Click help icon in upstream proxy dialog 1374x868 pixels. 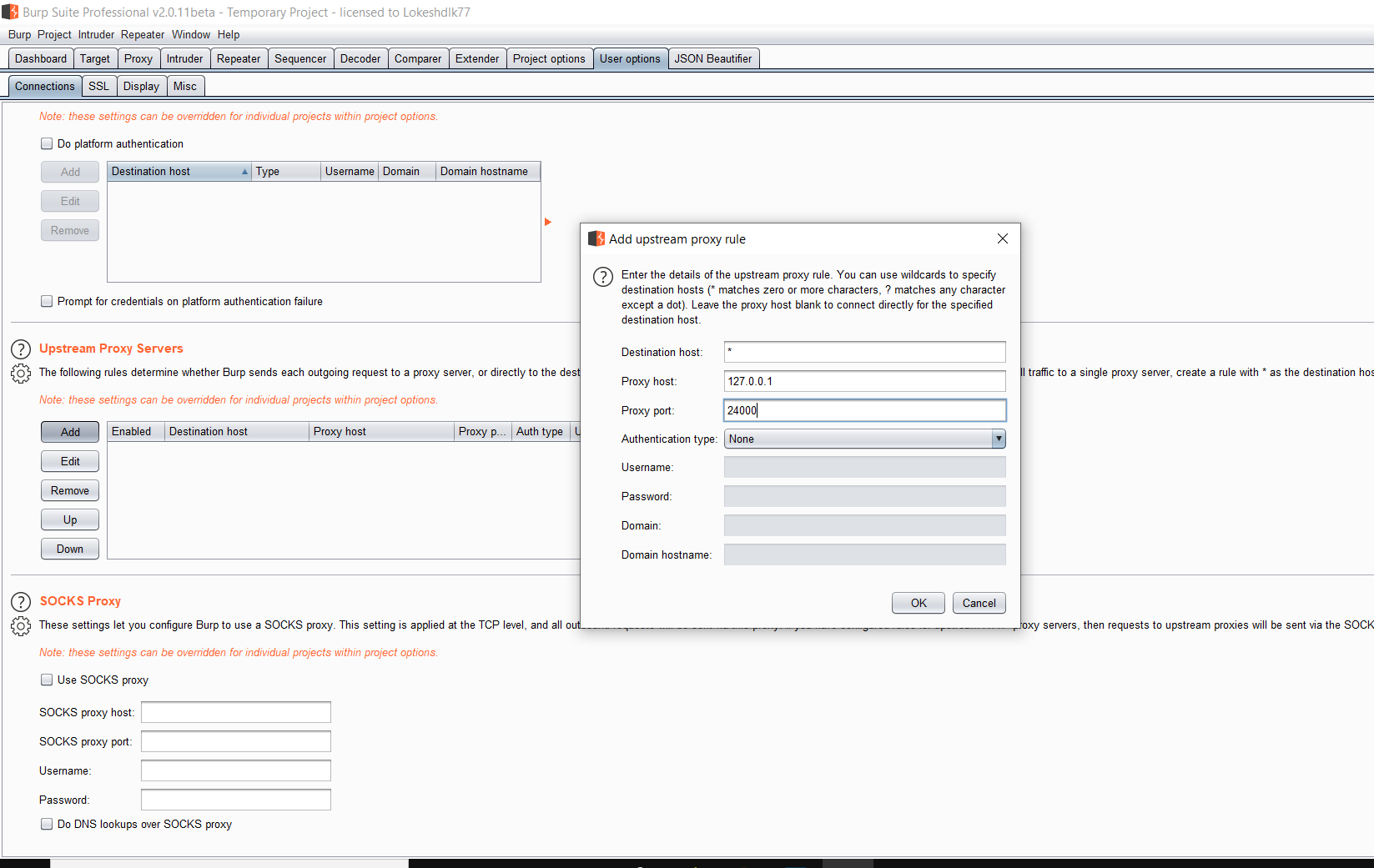603,277
